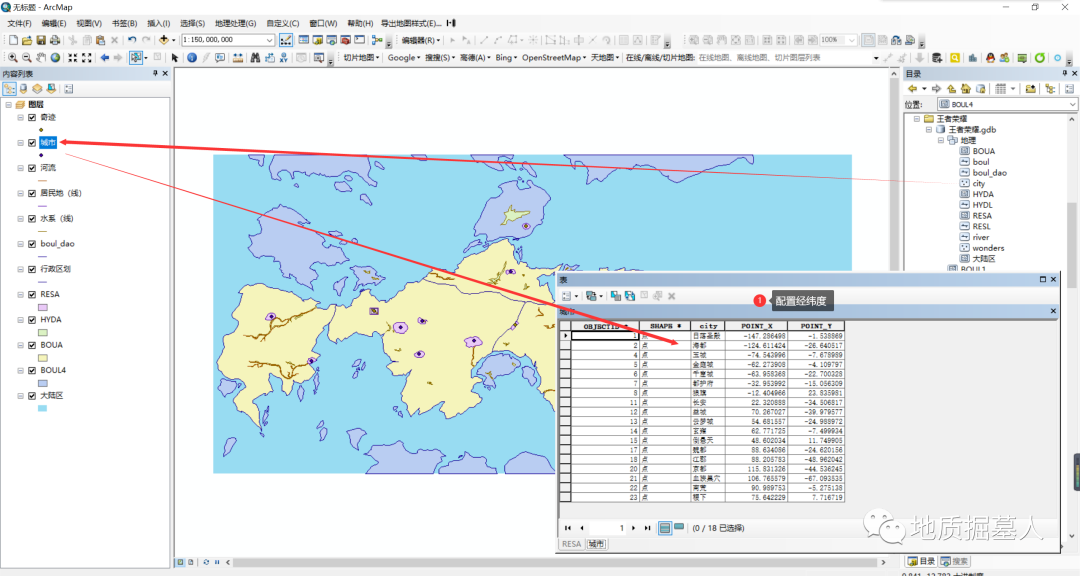Select the city feature class in catalog
1080x576 pixels.
click(x=979, y=183)
